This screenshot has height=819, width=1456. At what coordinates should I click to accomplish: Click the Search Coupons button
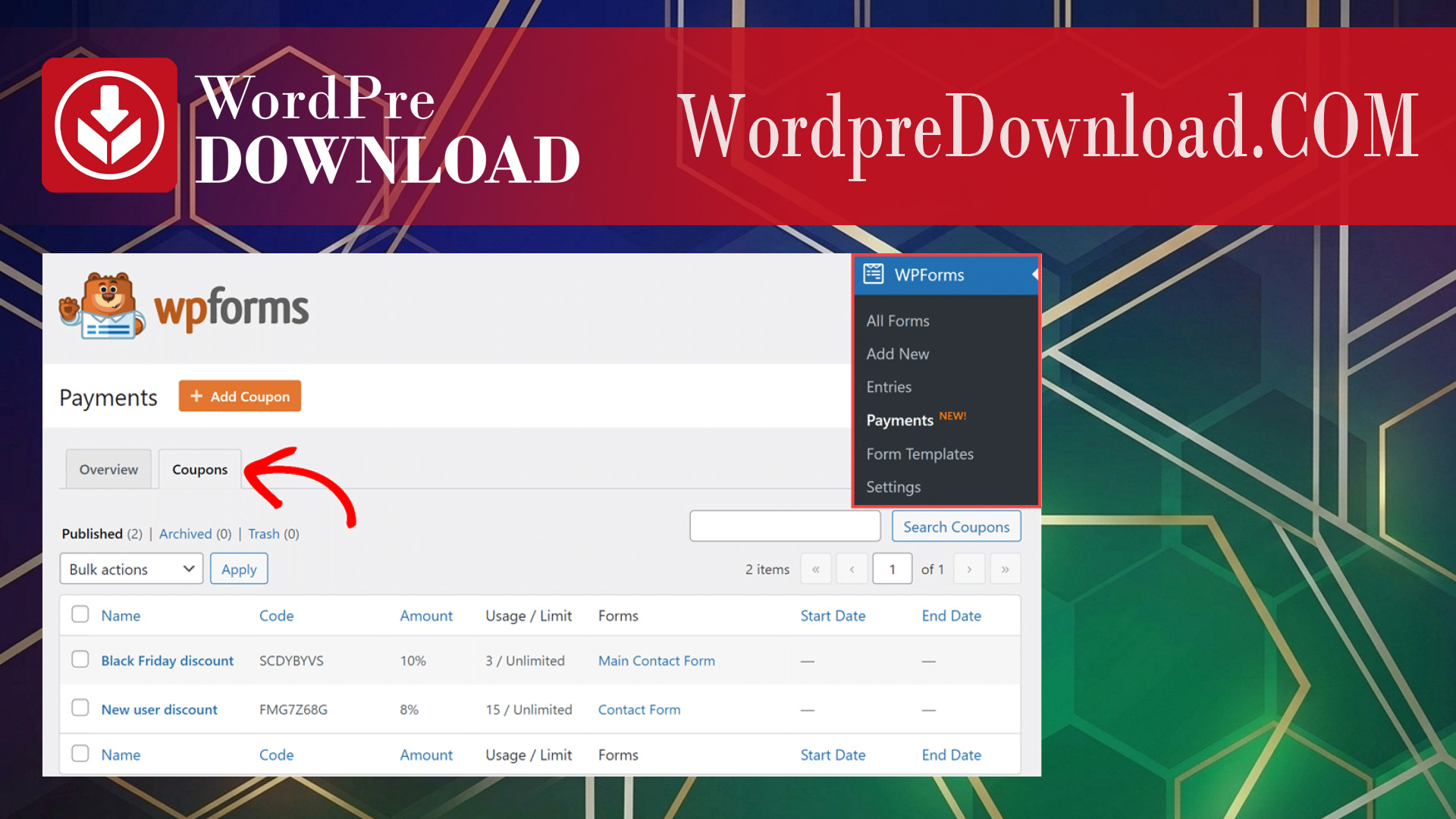956,526
